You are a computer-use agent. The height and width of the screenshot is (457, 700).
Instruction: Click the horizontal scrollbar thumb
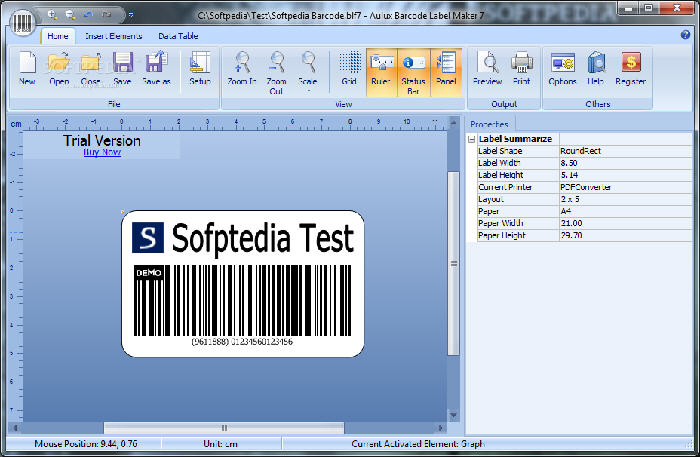point(224,428)
